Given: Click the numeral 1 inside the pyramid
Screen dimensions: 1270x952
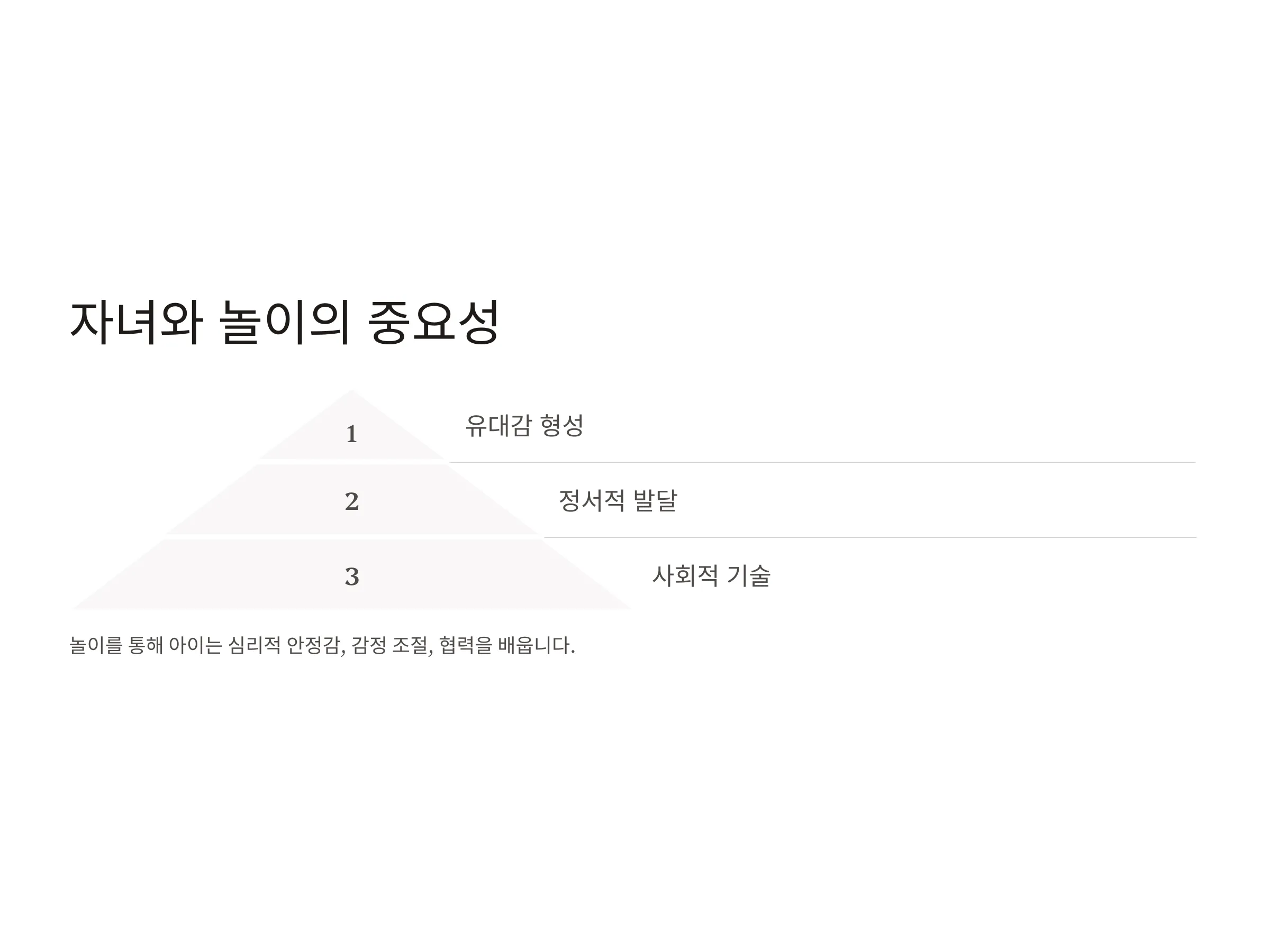Looking at the screenshot, I should [351, 434].
